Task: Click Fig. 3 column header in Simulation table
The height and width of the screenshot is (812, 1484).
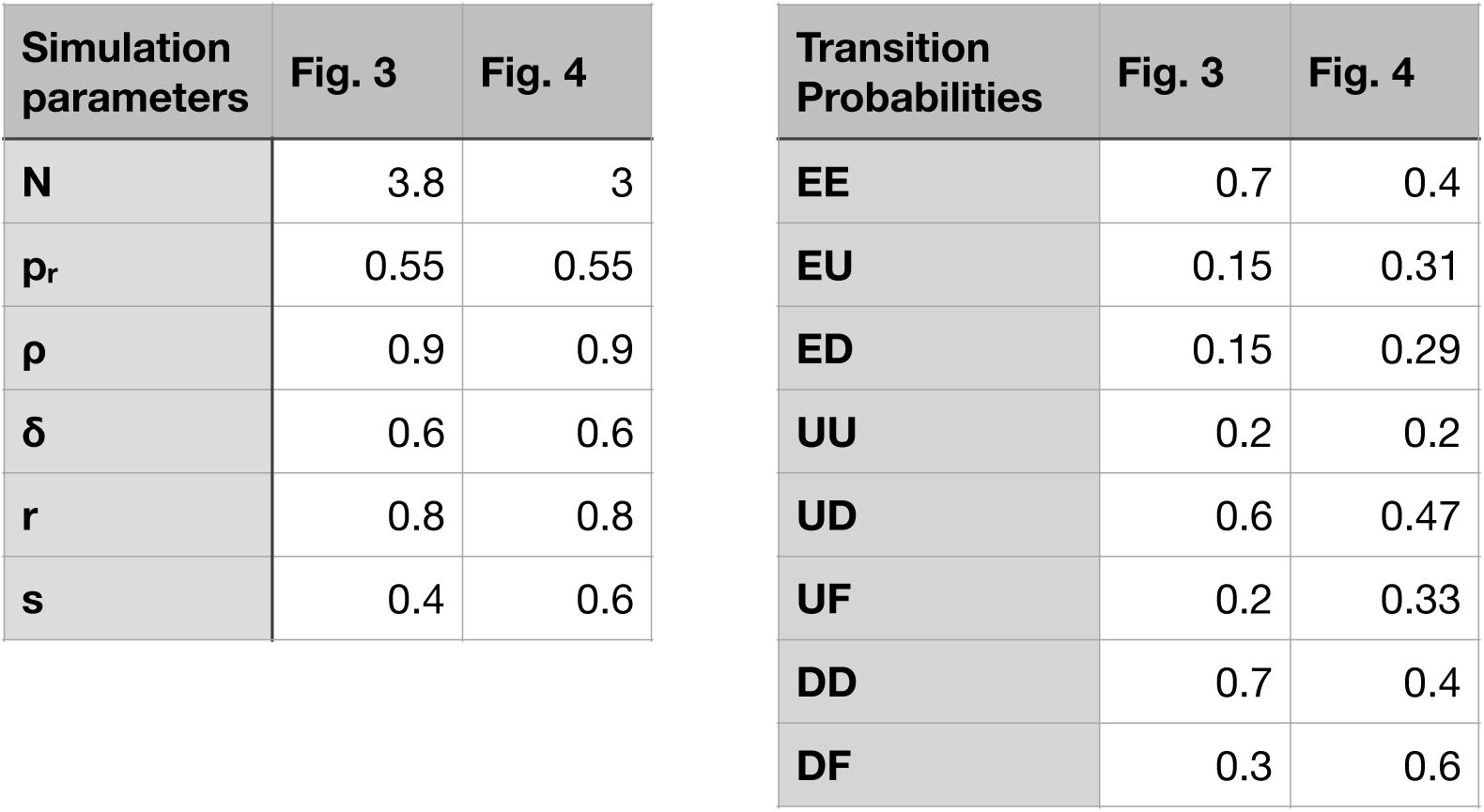Action: pos(366,72)
